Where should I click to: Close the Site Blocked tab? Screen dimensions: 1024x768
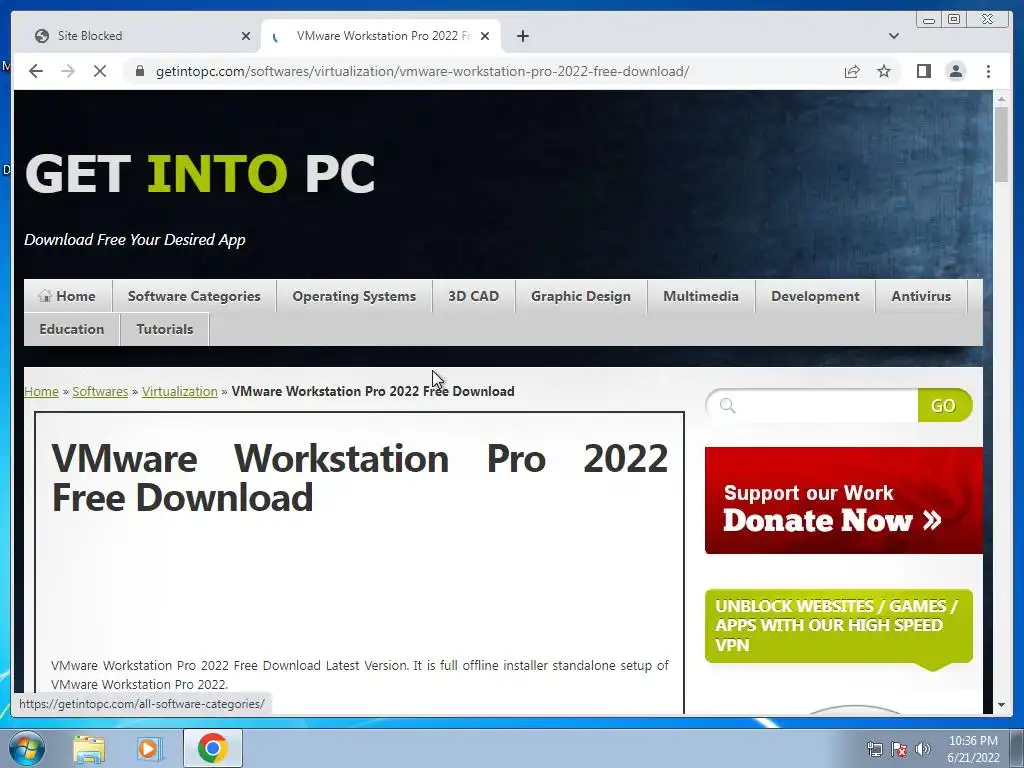pos(246,36)
